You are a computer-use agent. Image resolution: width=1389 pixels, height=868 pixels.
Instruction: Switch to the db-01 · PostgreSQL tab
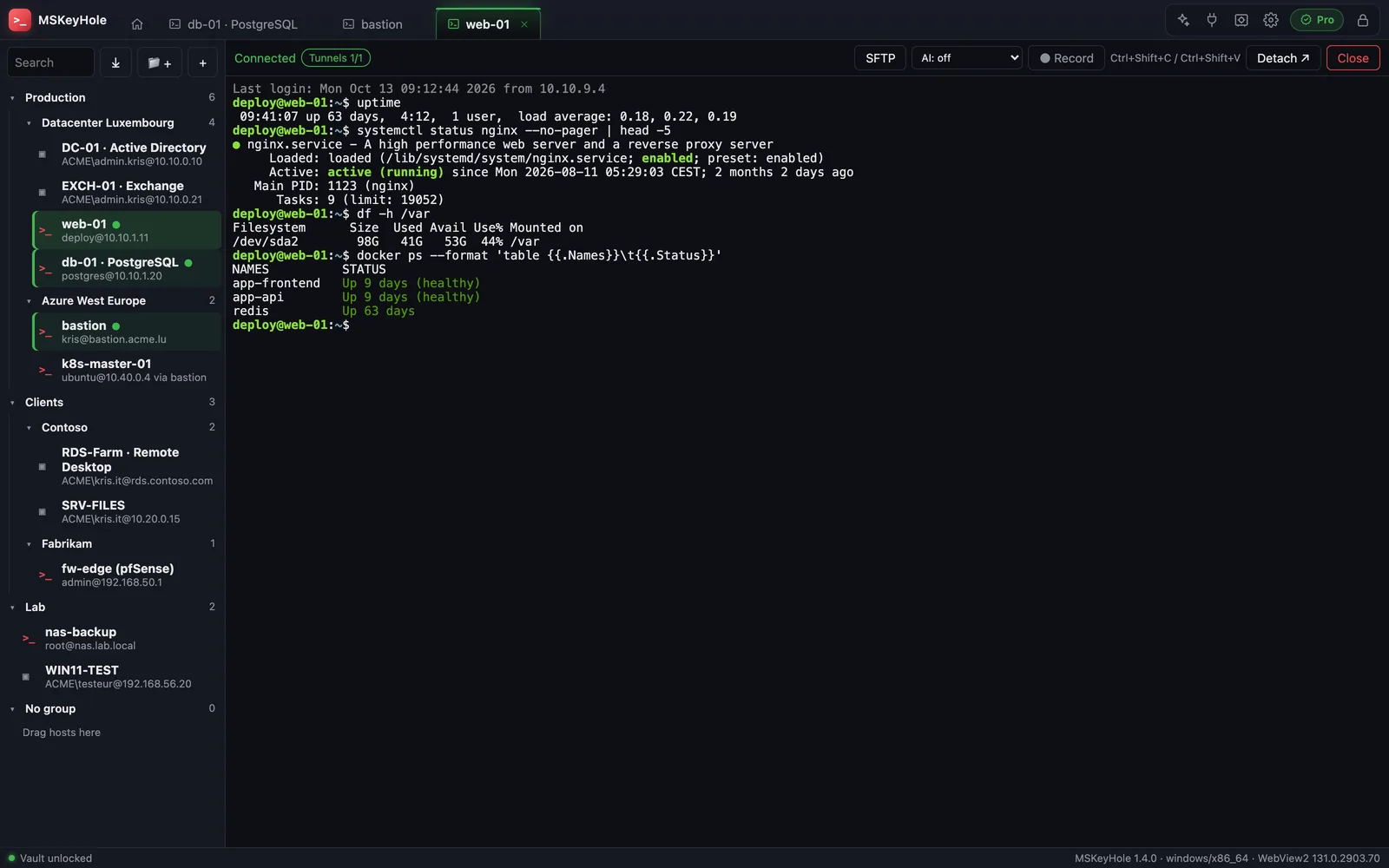[x=234, y=24]
